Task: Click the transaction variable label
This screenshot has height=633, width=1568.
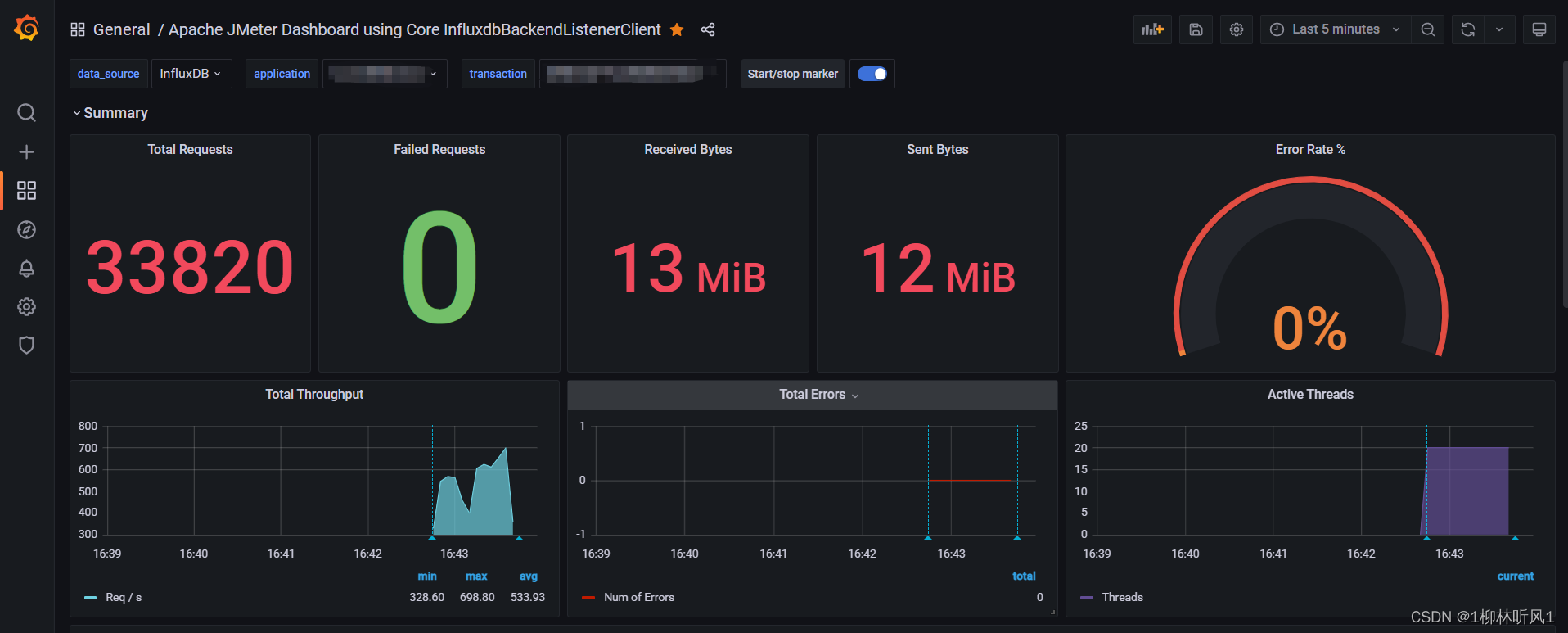Action: point(498,74)
